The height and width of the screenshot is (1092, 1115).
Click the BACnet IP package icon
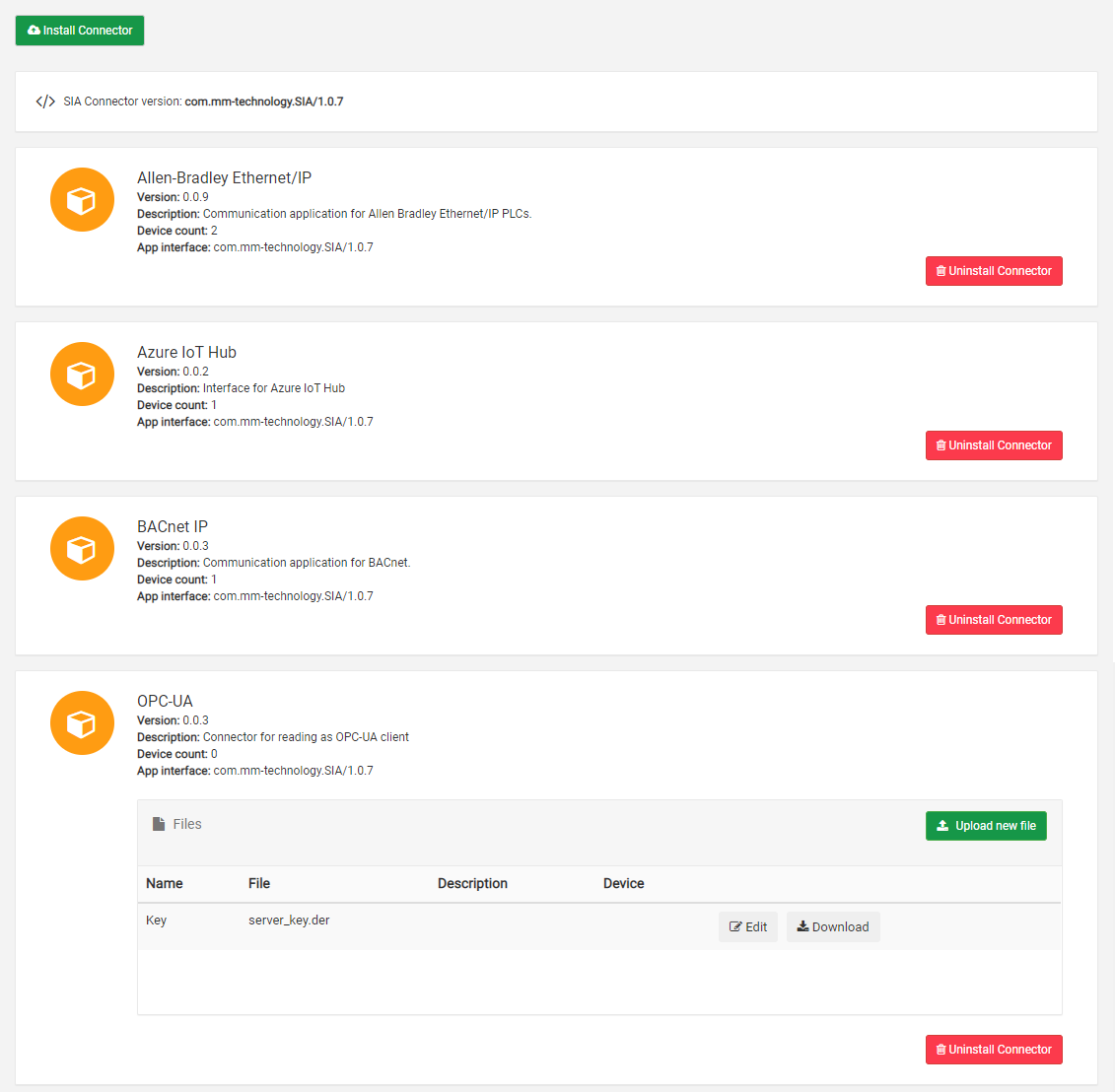pyautogui.click(x=82, y=548)
